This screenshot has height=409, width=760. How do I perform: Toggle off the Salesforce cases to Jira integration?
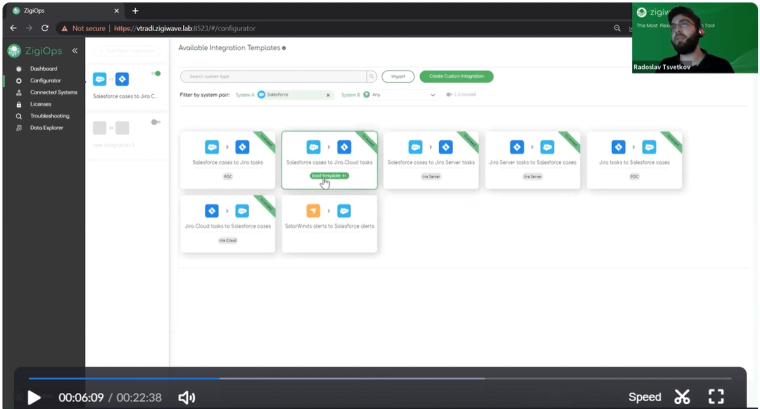tap(156, 74)
